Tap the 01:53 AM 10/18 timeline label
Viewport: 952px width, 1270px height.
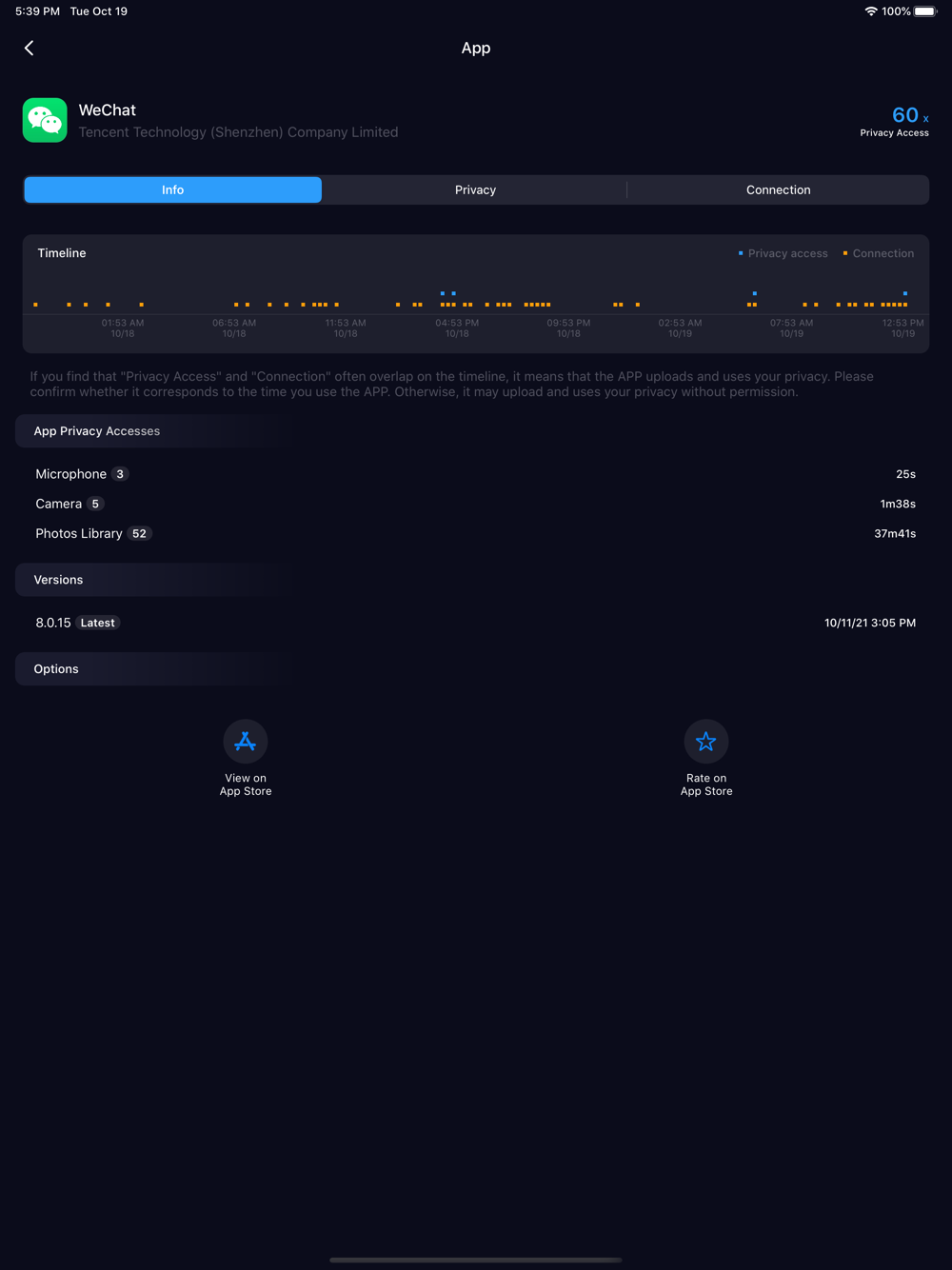pos(123,328)
